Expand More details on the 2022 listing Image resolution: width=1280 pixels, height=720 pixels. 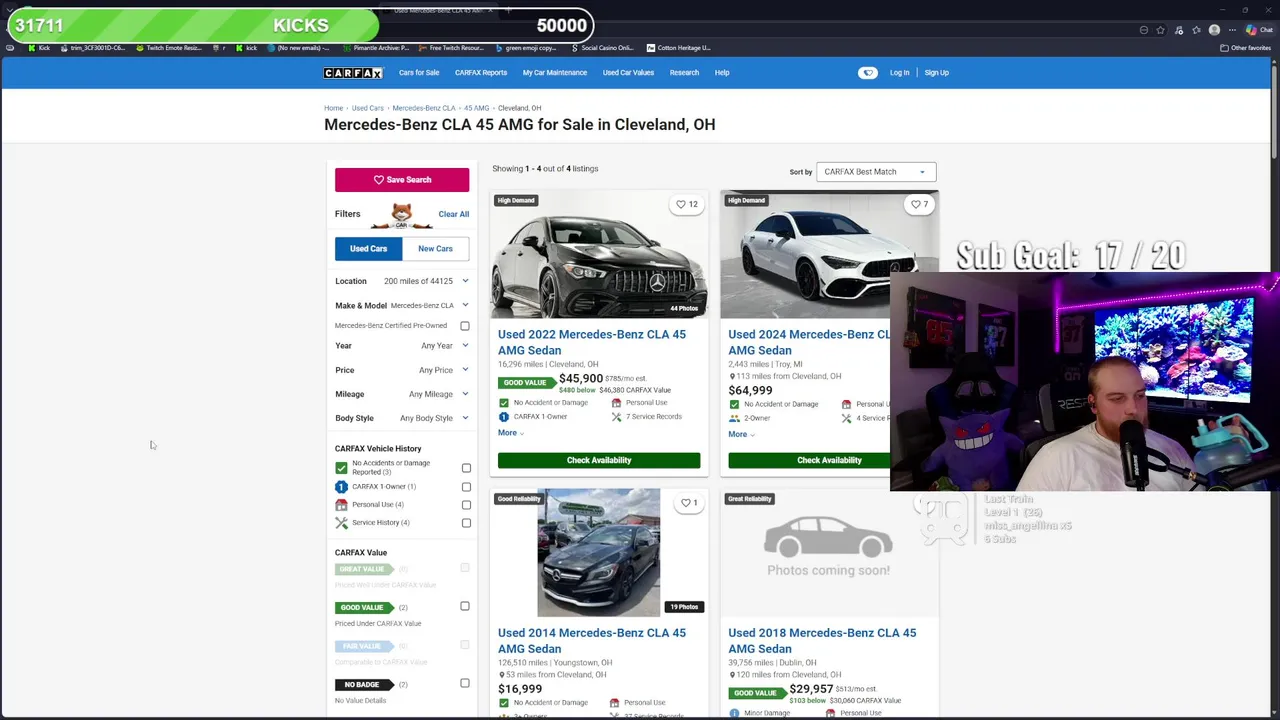[511, 433]
